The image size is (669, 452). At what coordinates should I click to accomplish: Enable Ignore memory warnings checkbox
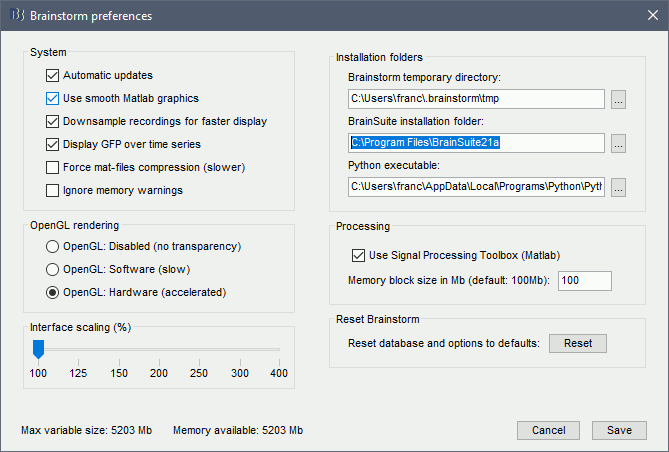coord(53,190)
